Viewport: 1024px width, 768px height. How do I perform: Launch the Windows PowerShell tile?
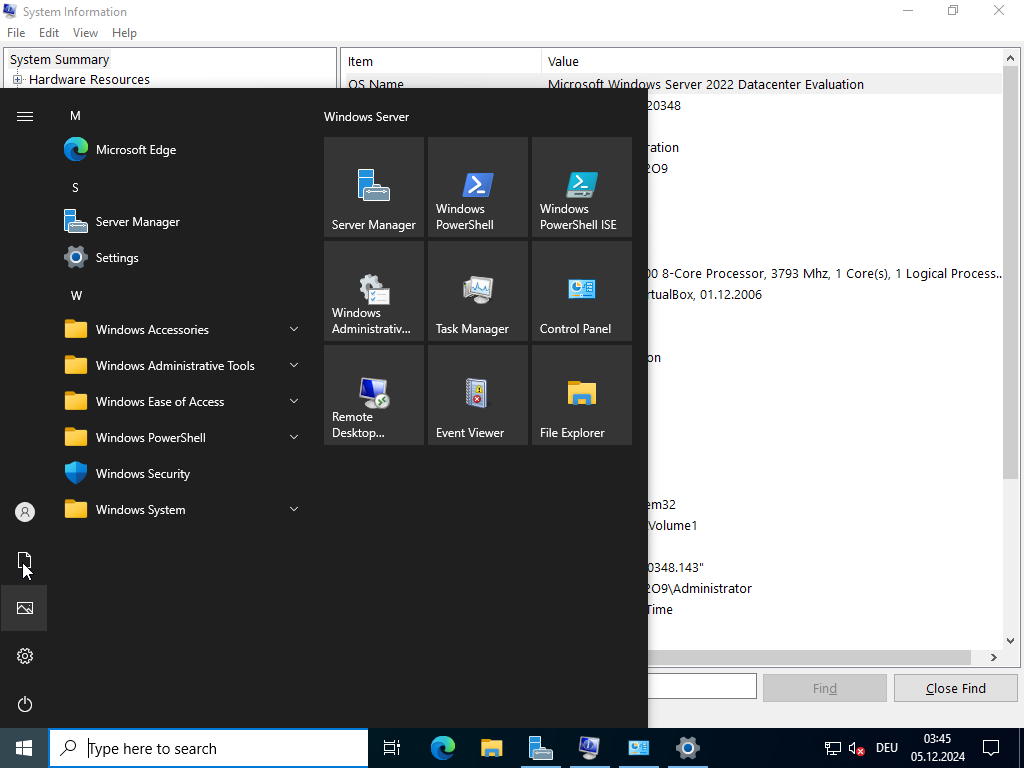coord(477,187)
